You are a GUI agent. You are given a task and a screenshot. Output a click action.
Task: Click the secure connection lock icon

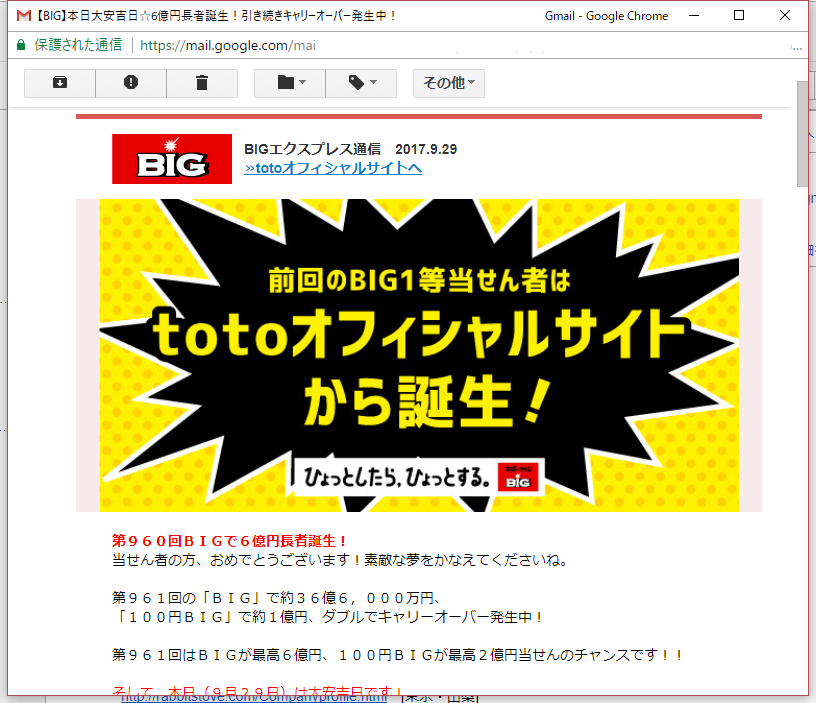pyautogui.click(x=21, y=45)
